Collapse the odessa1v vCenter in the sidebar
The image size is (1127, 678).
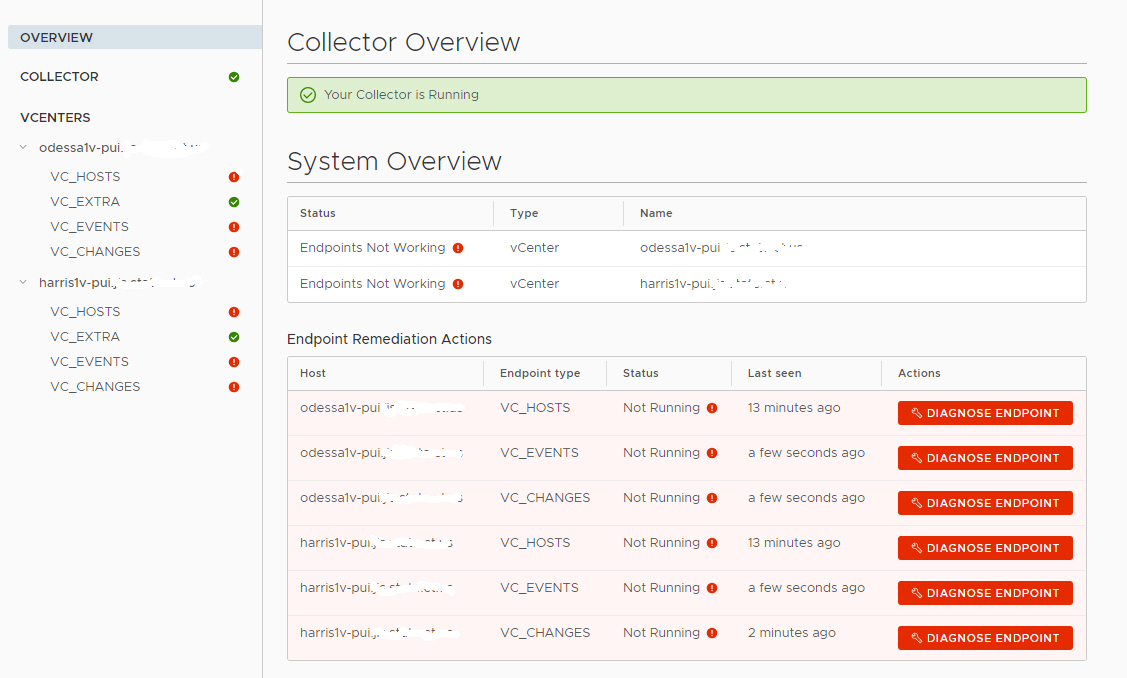(22, 147)
